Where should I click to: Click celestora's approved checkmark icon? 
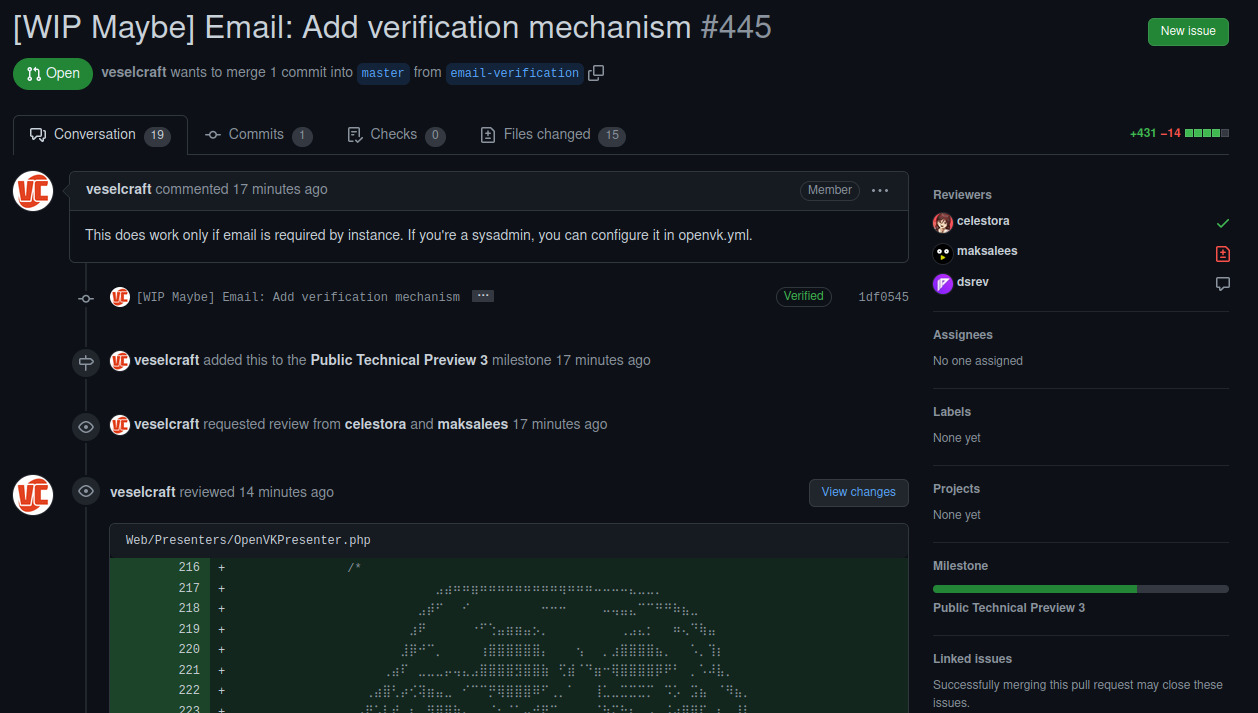(1222, 223)
